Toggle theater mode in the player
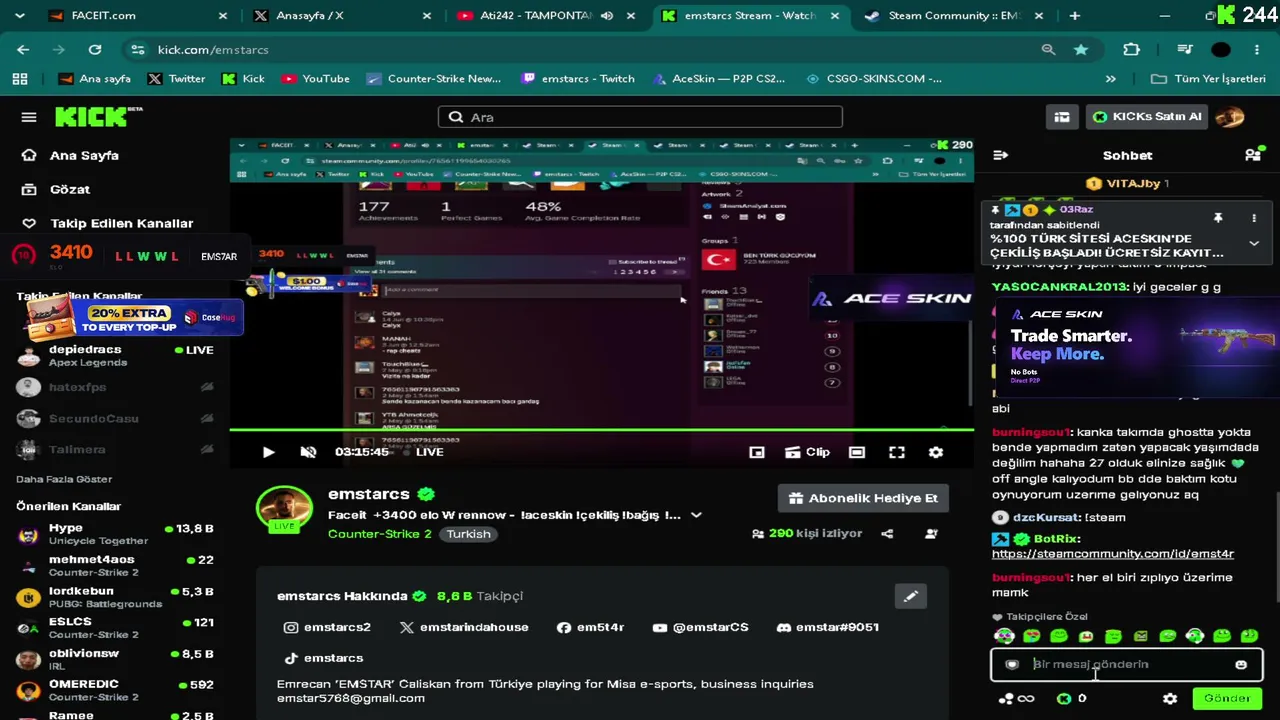1280x720 pixels. 857,452
